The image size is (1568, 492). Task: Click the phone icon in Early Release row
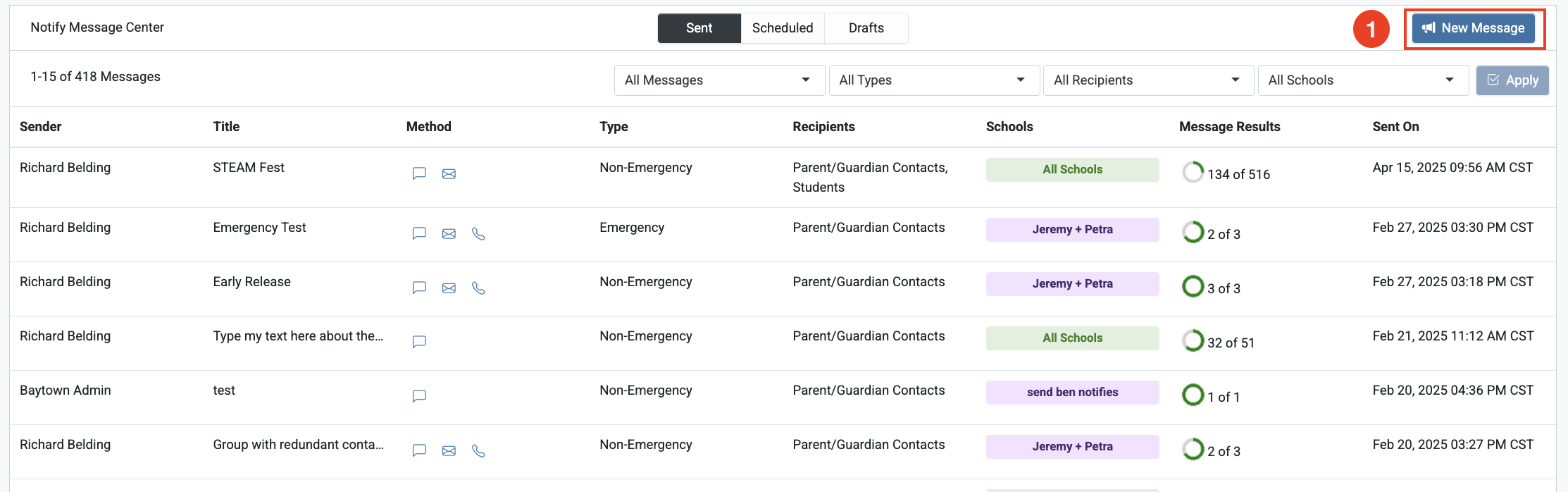click(478, 288)
